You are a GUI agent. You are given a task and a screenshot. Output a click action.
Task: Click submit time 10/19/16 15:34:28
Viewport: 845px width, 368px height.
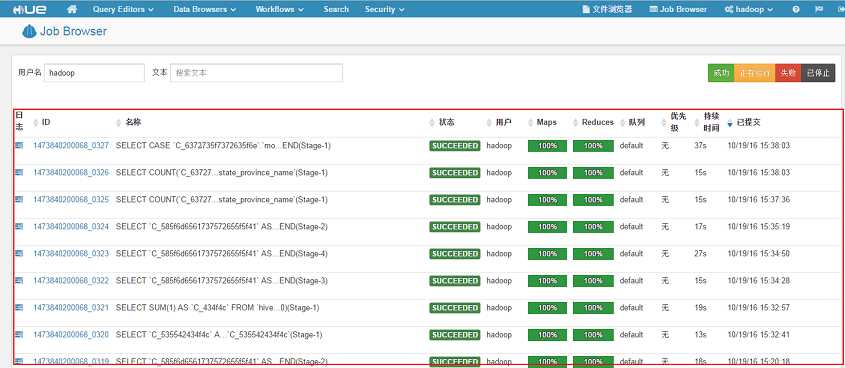click(759, 281)
